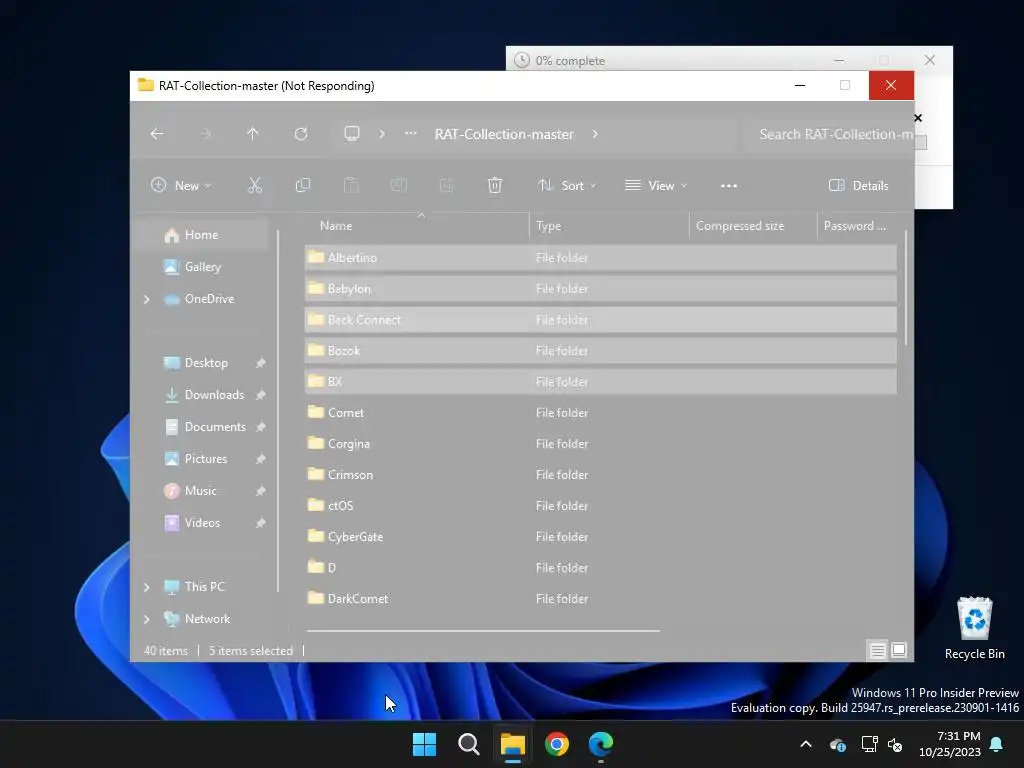Click the file list vertical scrollbar
1024x768 pixels.
(905, 287)
